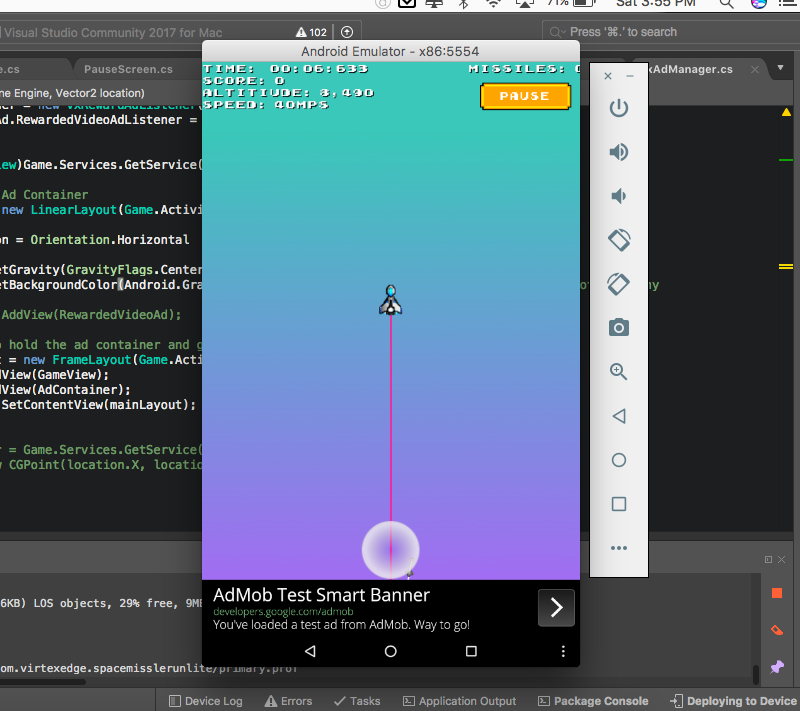
Task: Open Android overflow menu in navigation bar
Action: pyautogui.click(x=563, y=651)
